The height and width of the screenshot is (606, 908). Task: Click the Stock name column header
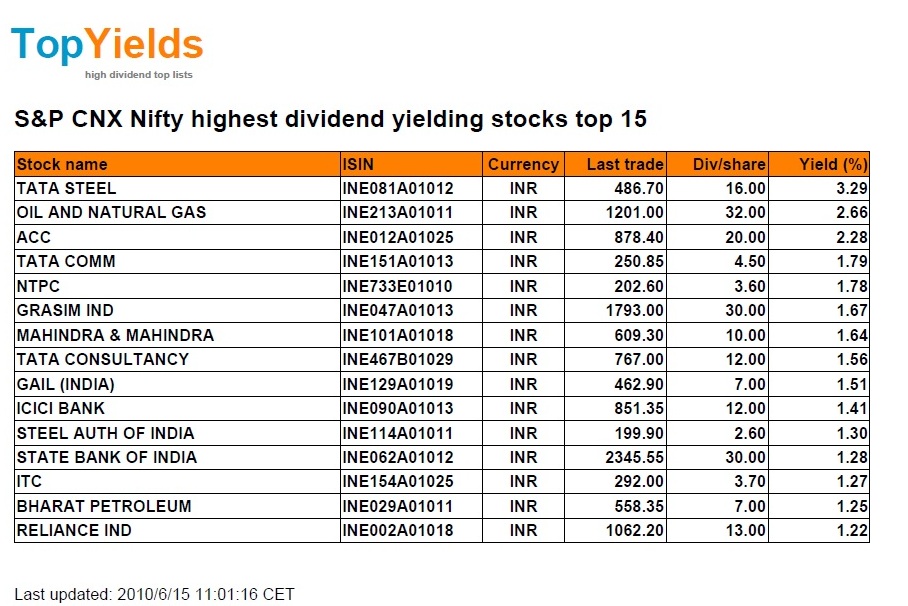coord(62,164)
